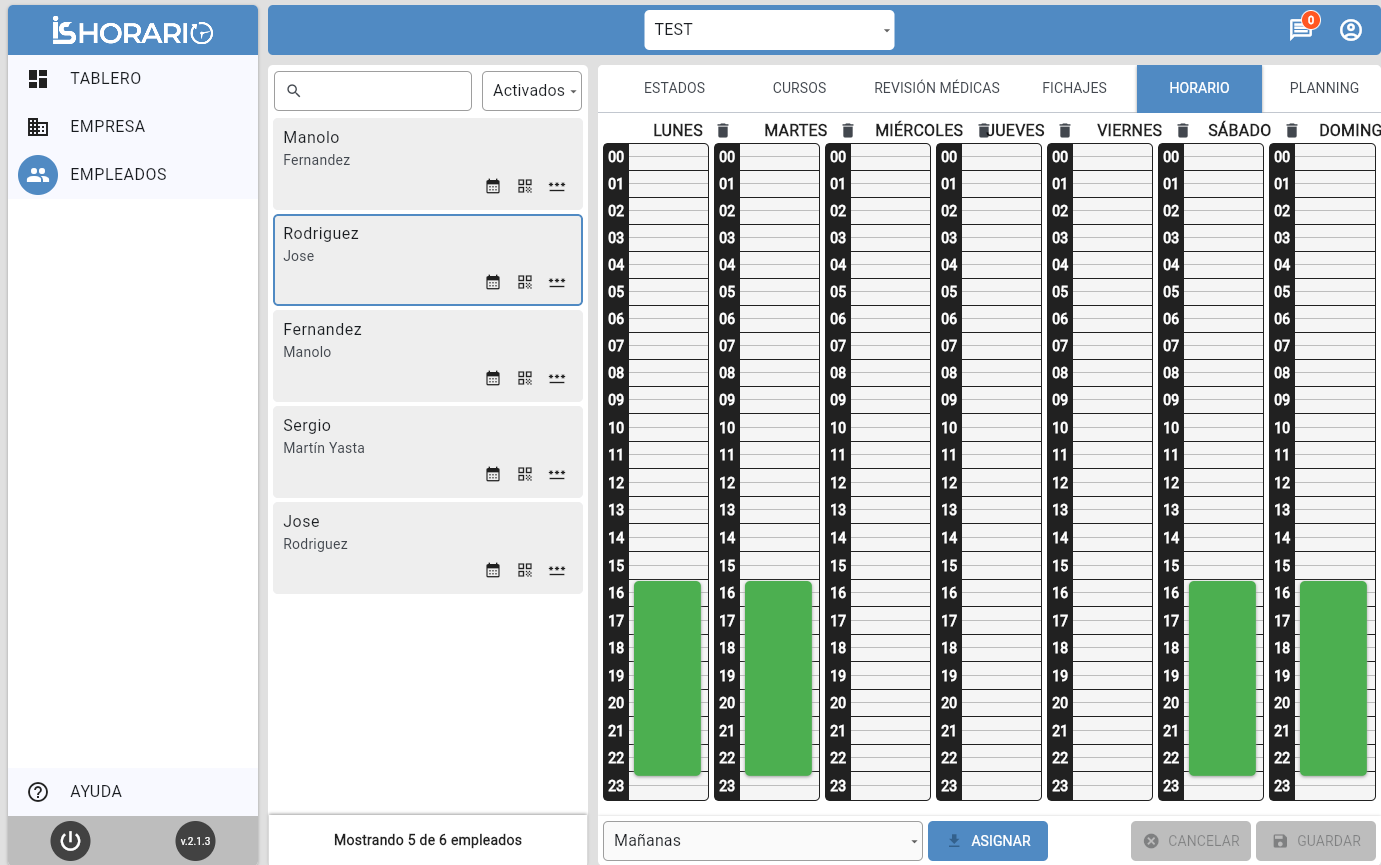Open AYUDA help section
This screenshot has height=865, width=1381.
96,792
